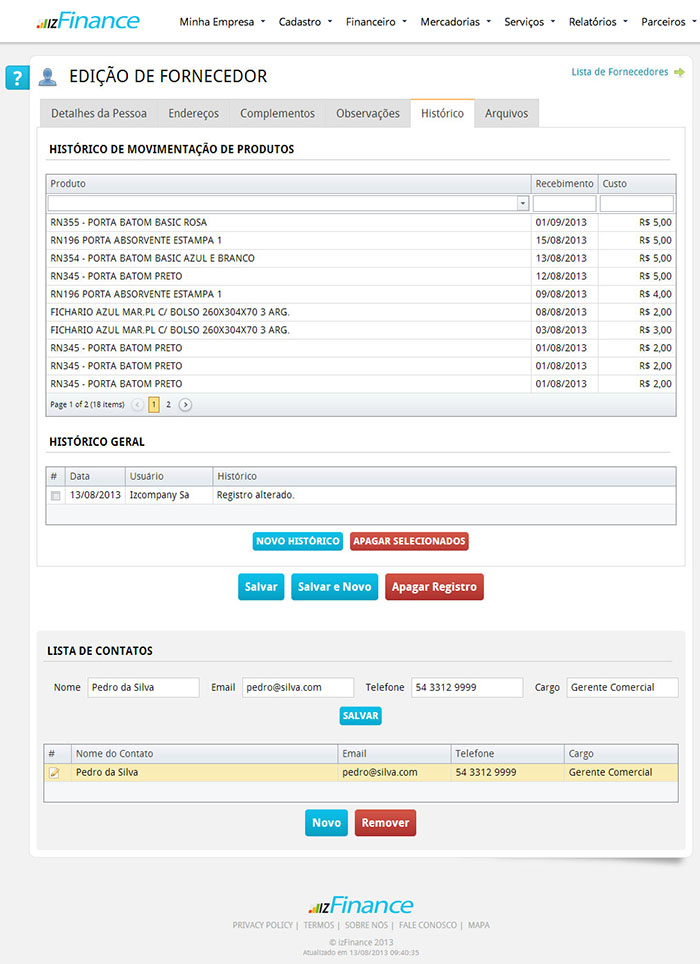The image size is (700, 964).
Task: Click the edit icon for Pedro da Silva
Action: 55,773
